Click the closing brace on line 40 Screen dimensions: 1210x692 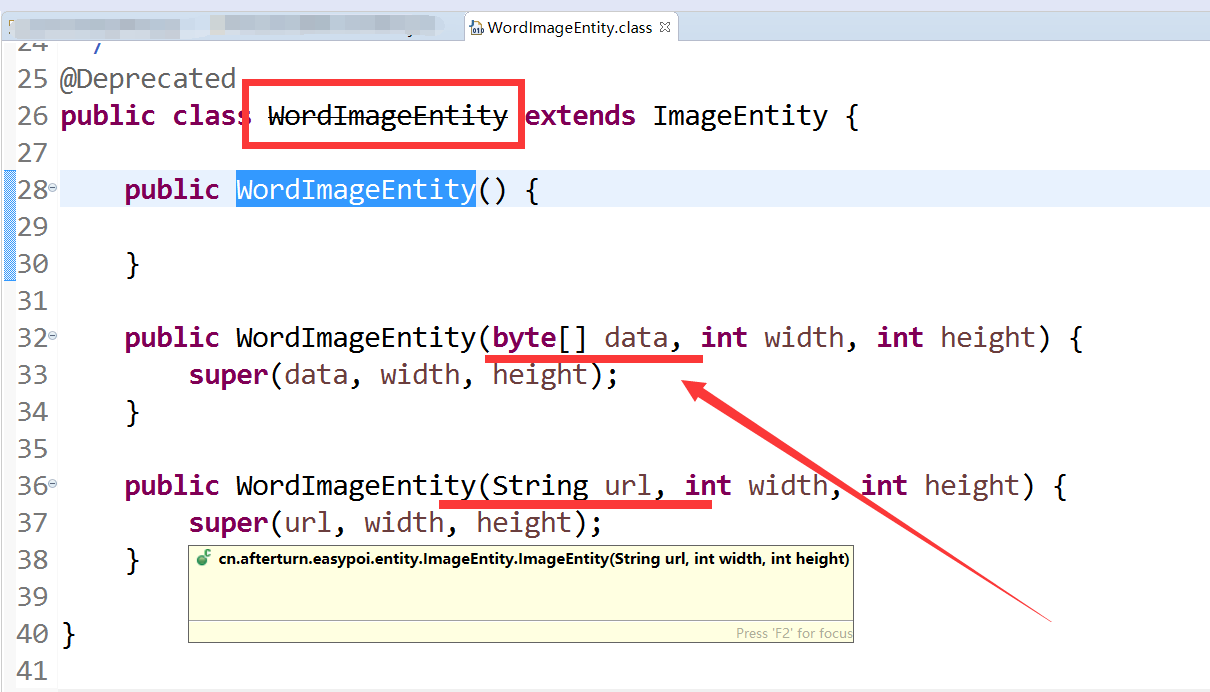pos(68,634)
